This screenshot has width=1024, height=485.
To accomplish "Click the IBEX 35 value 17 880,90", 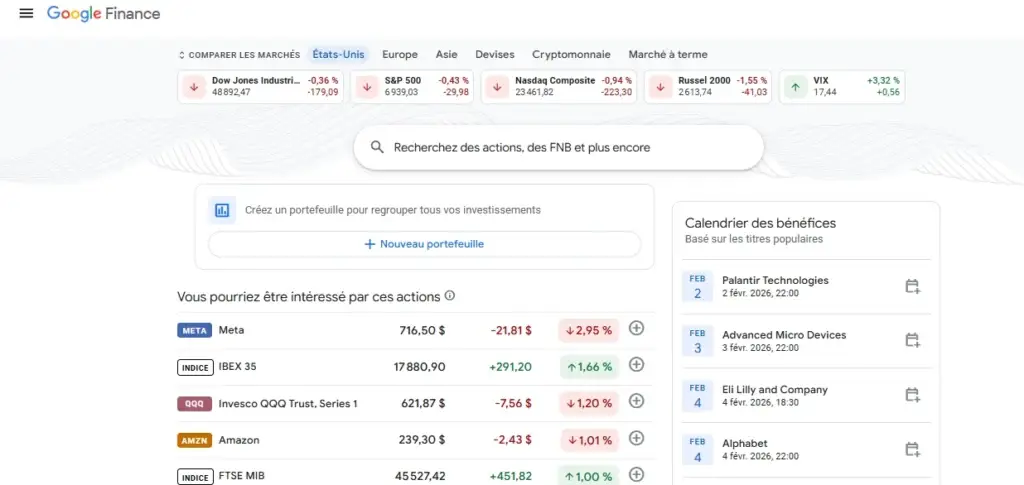I will click(x=419, y=367).
